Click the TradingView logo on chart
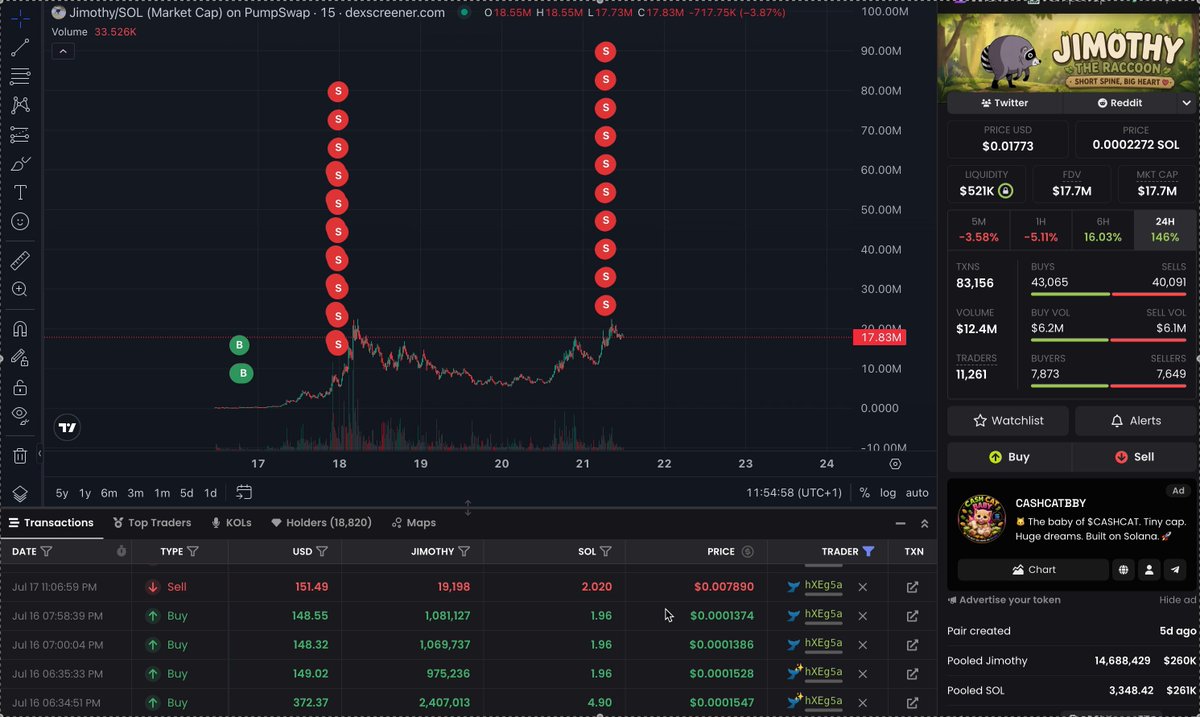This screenshot has width=1200, height=717. 67,428
